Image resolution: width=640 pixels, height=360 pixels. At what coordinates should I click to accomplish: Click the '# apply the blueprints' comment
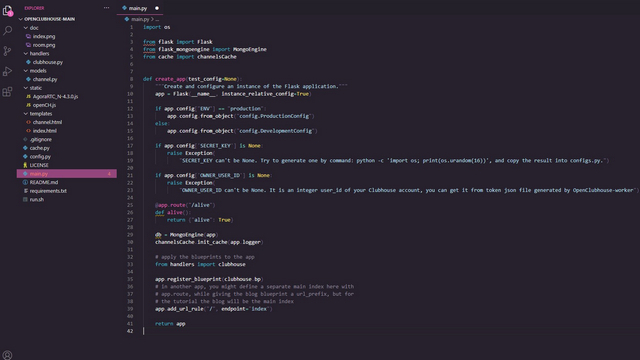tap(204, 257)
